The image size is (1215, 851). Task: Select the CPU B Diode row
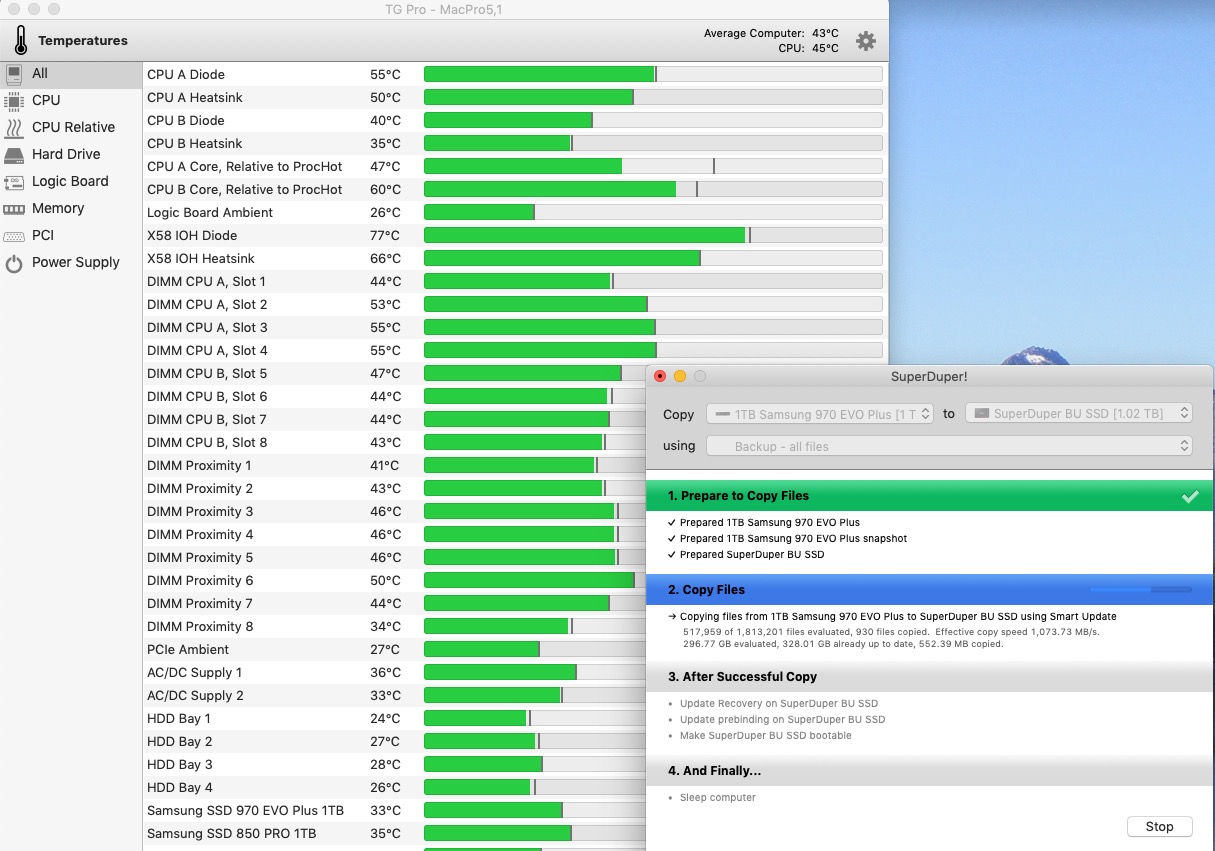tap(515, 120)
